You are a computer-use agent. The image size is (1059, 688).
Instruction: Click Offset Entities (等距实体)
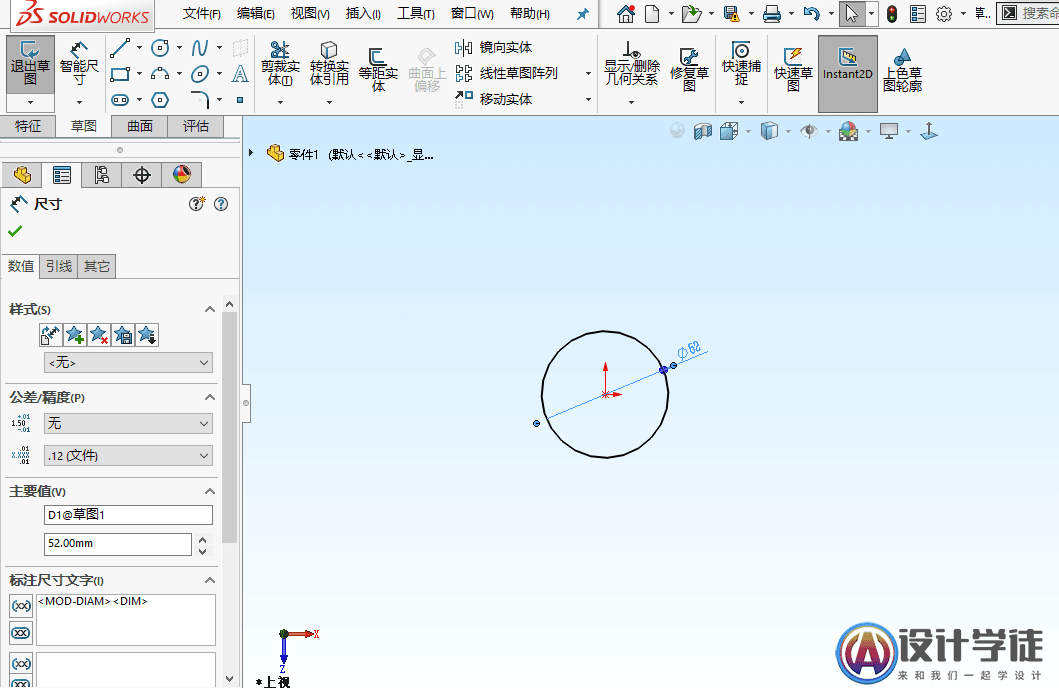pos(378,70)
